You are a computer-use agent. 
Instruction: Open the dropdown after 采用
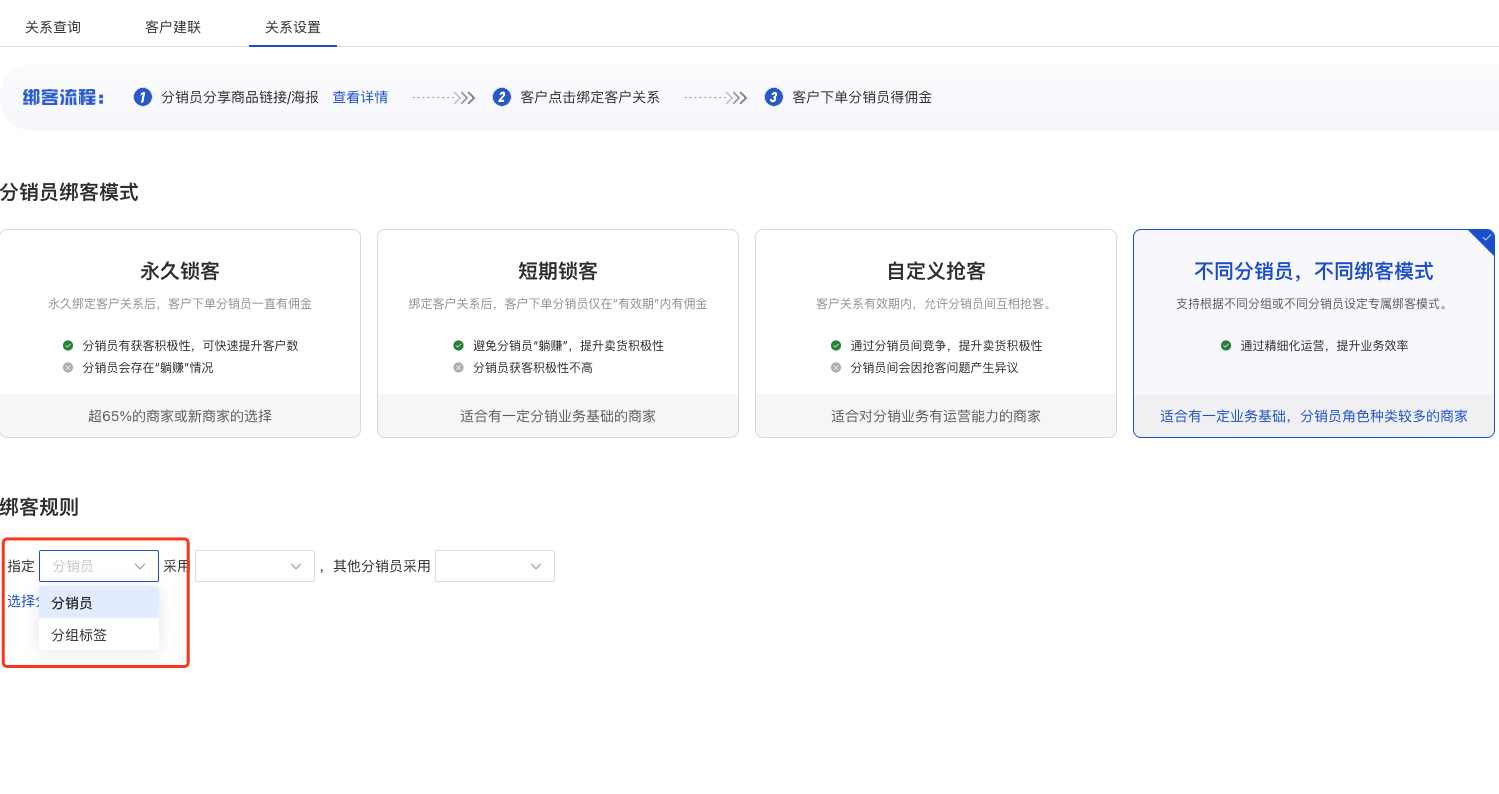point(255,566)
